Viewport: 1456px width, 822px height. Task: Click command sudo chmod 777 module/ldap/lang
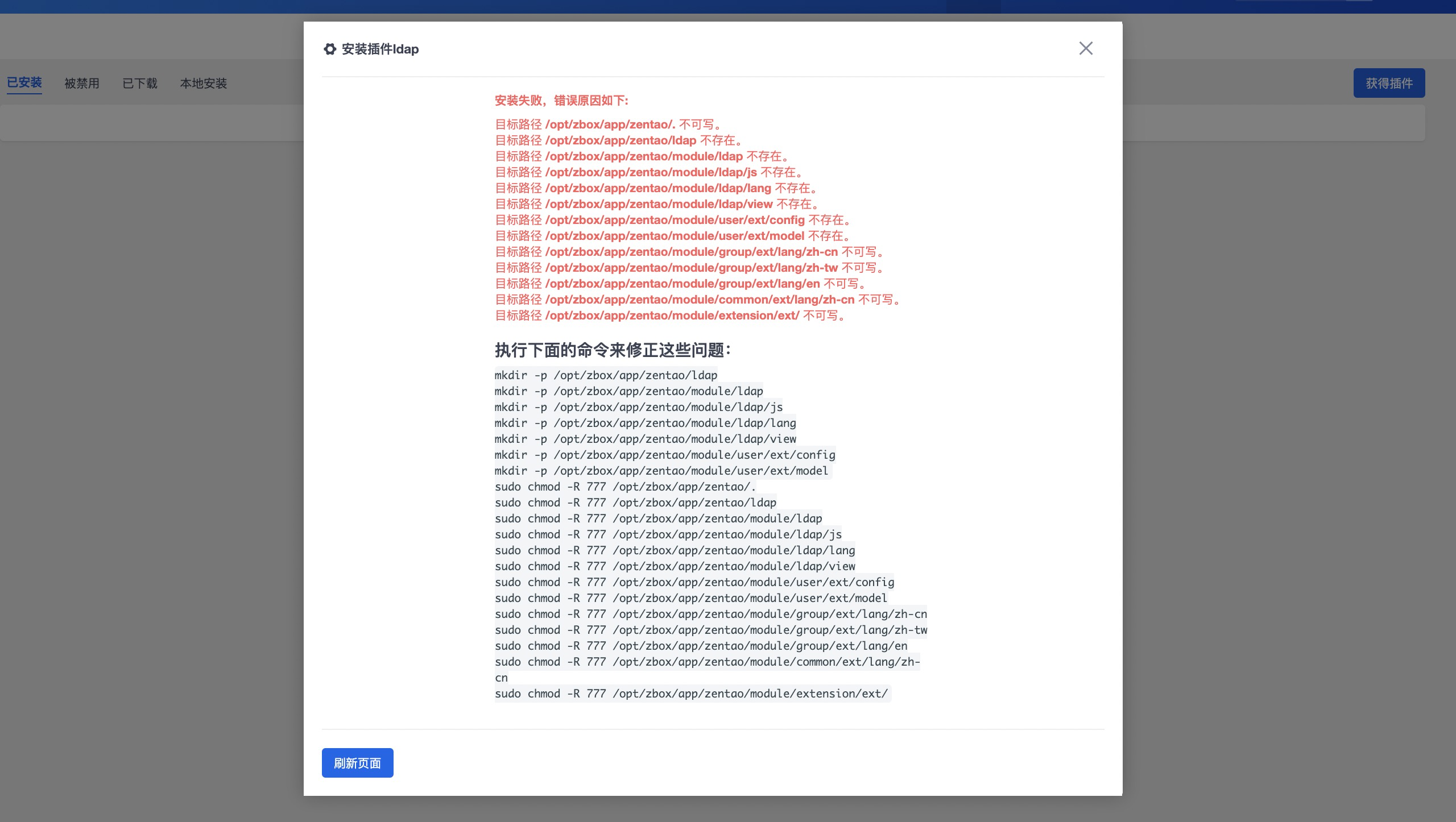675,550
